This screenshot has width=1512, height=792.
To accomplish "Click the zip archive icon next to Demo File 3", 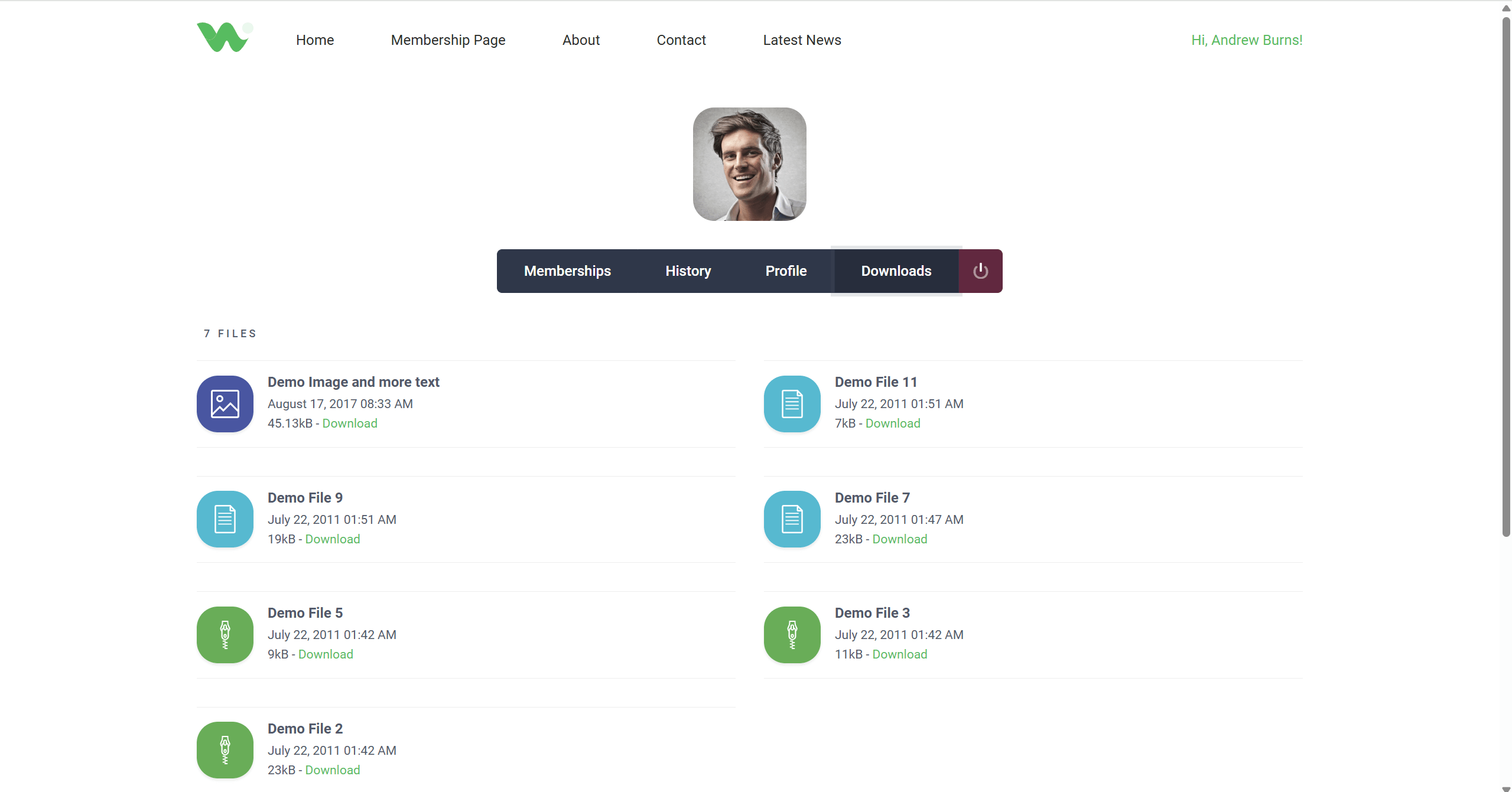I will click(792, 634).
